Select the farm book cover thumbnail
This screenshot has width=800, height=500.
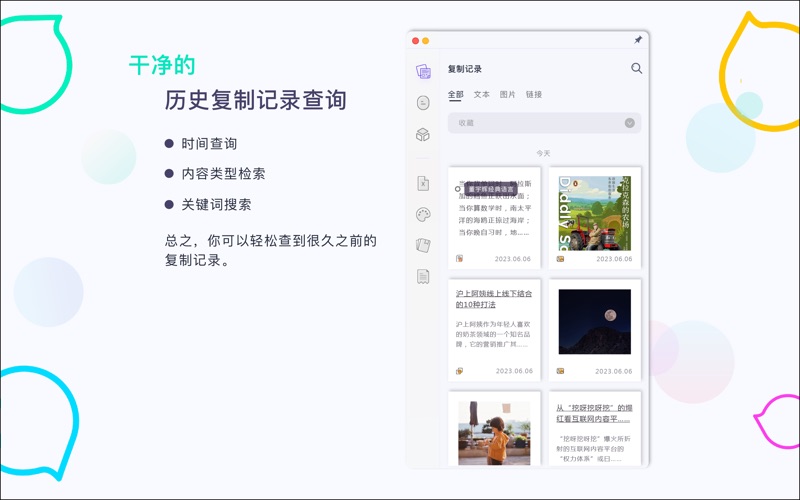594,213
